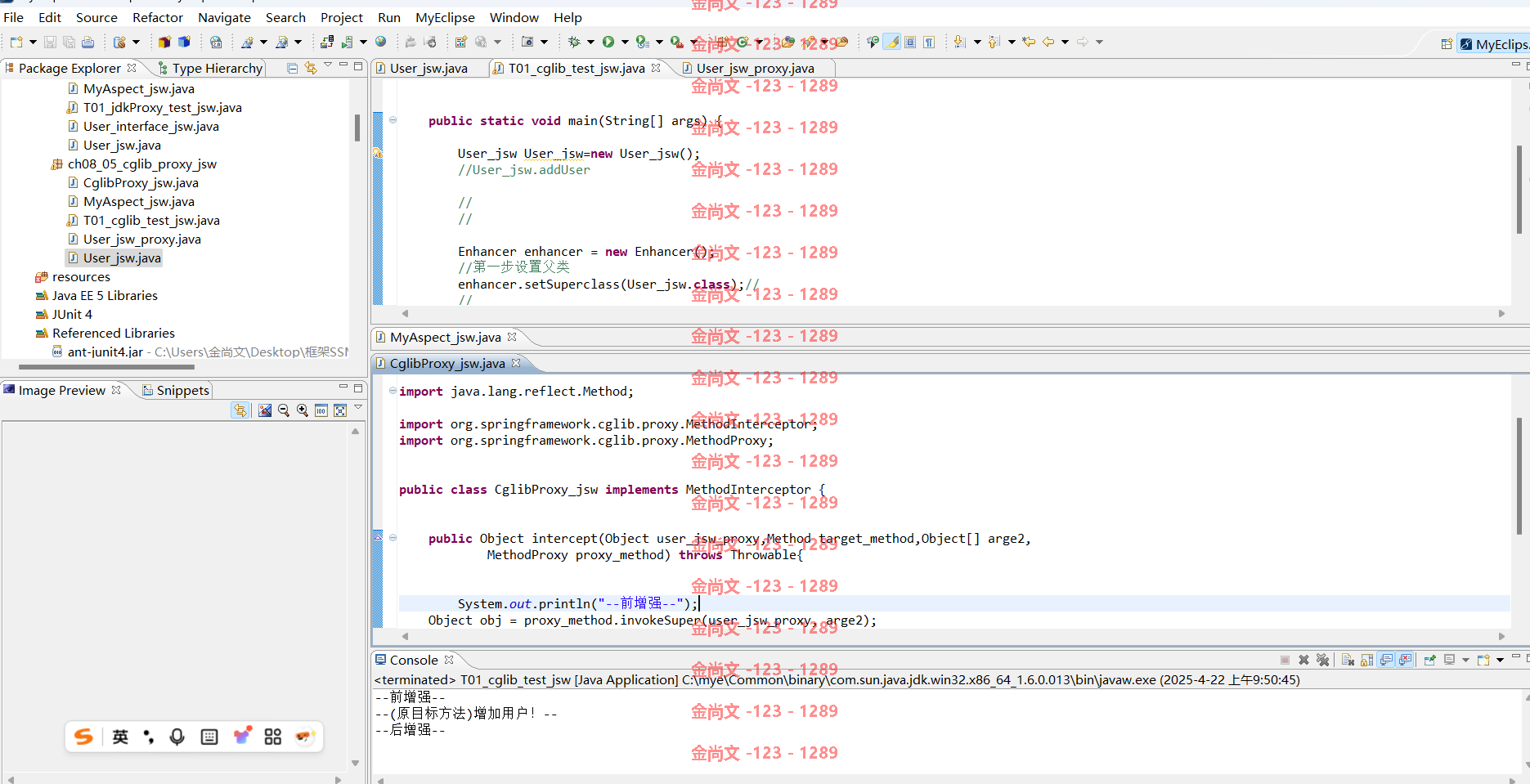Open the New file dropdown arrow
Screen dimensions: 1530x784
[33, 42]
